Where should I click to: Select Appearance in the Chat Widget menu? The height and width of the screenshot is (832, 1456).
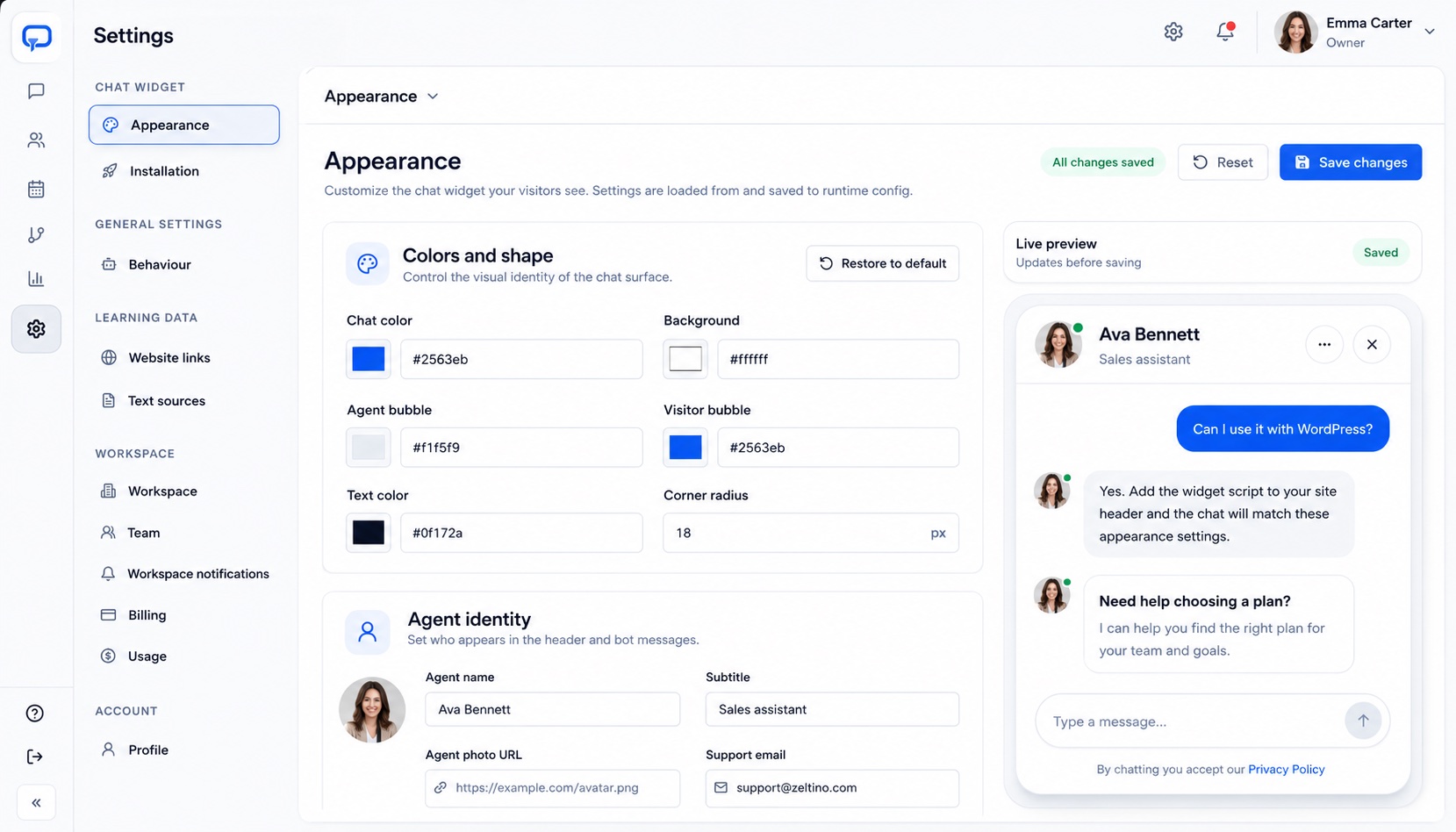tap(184, 125)
